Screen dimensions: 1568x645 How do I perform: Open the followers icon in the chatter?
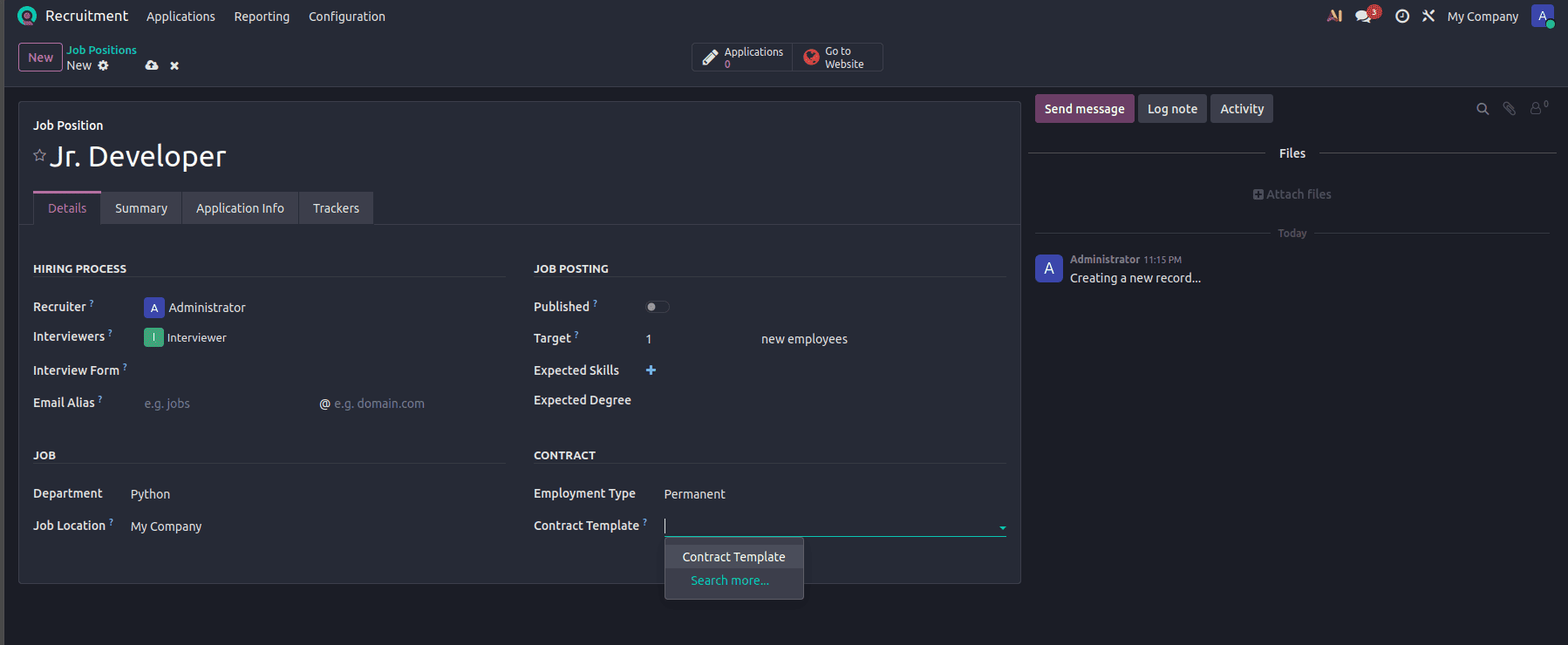click(1538, 108)
